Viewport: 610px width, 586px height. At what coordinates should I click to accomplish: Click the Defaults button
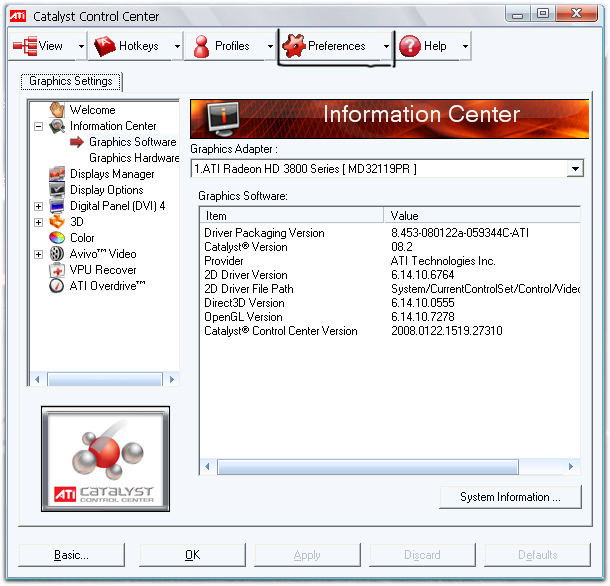point(537,554)
